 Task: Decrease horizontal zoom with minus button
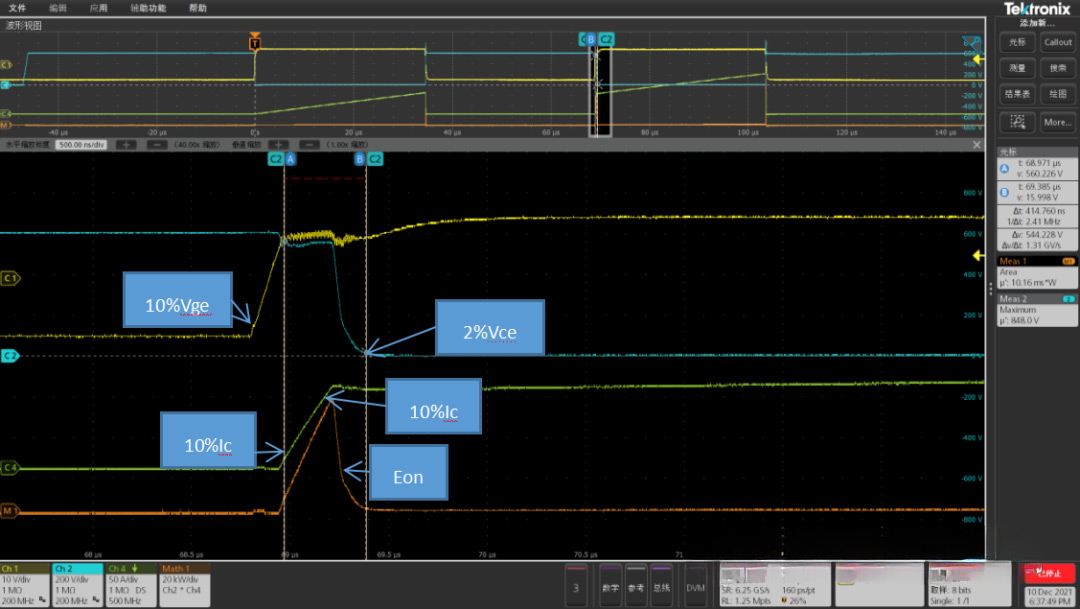click(x=156, y=145)
